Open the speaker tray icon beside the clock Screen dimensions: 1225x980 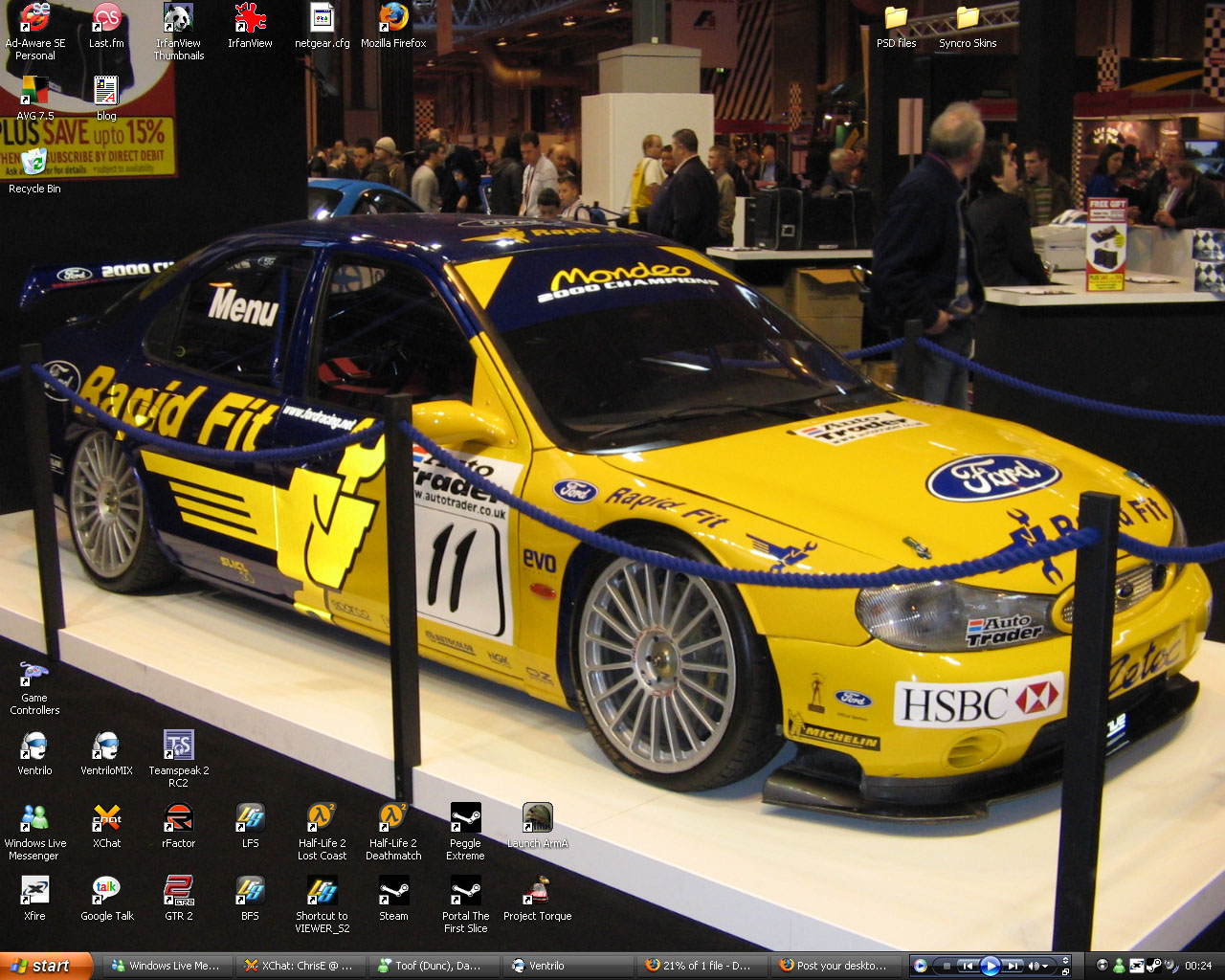1170,966
